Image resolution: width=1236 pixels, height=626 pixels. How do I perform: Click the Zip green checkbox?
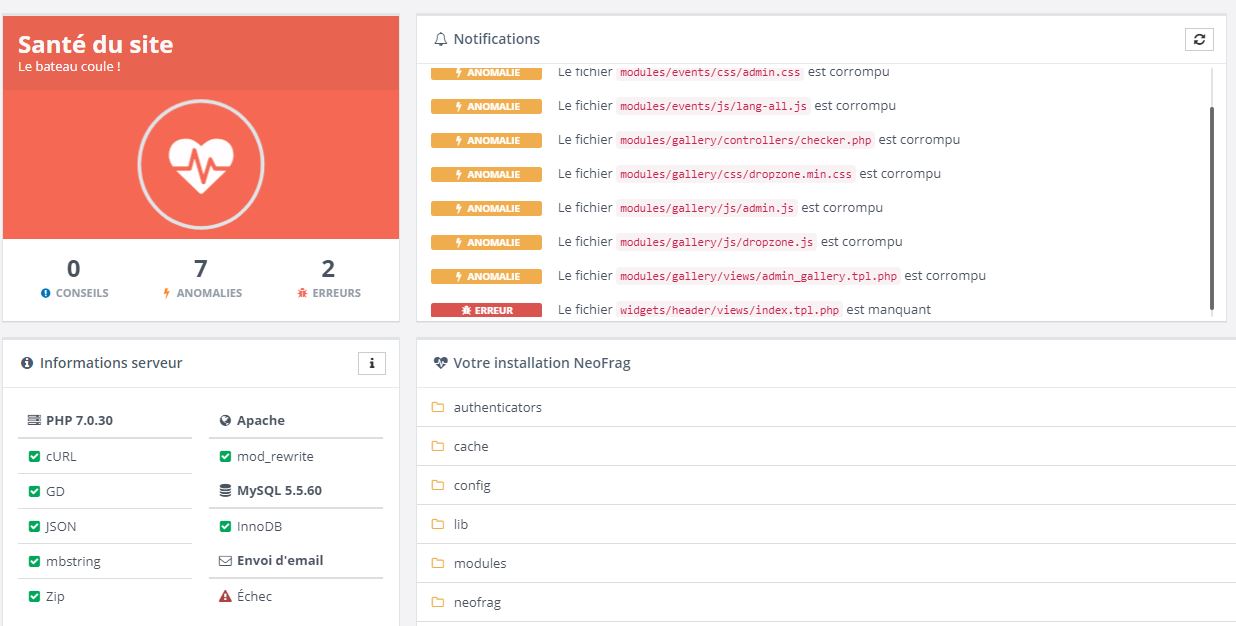tap(34, 596)
